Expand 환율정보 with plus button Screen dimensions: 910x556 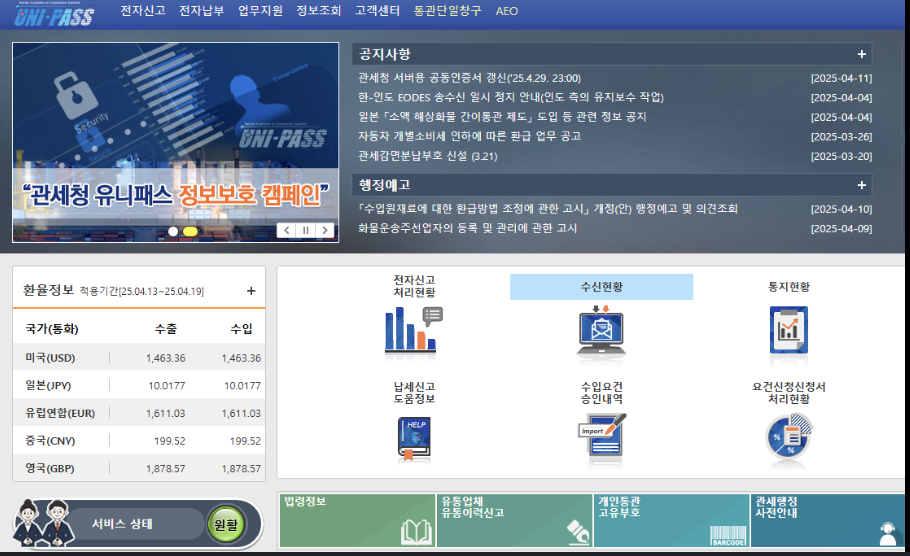251,291
